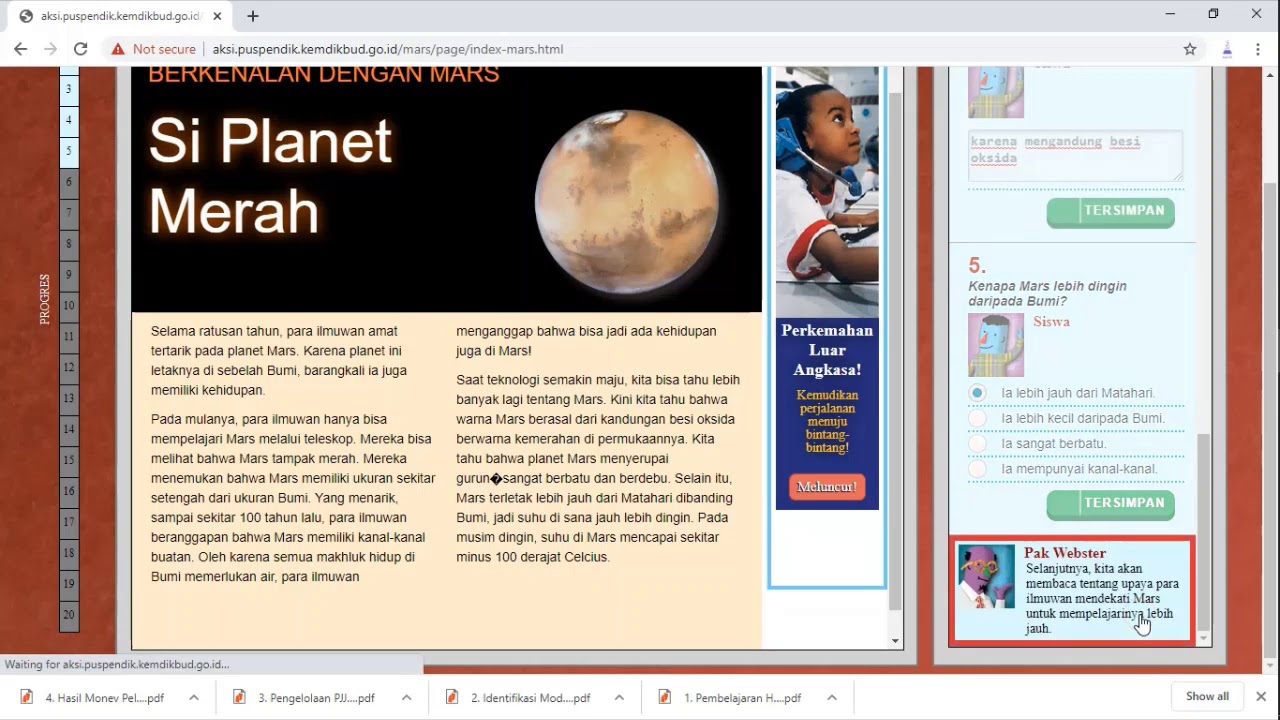Screen dimensions: 1280x720
Task: Select 'Ia lebih kecil daripada Bumi' radio option
Action: [x=977, y=418]
